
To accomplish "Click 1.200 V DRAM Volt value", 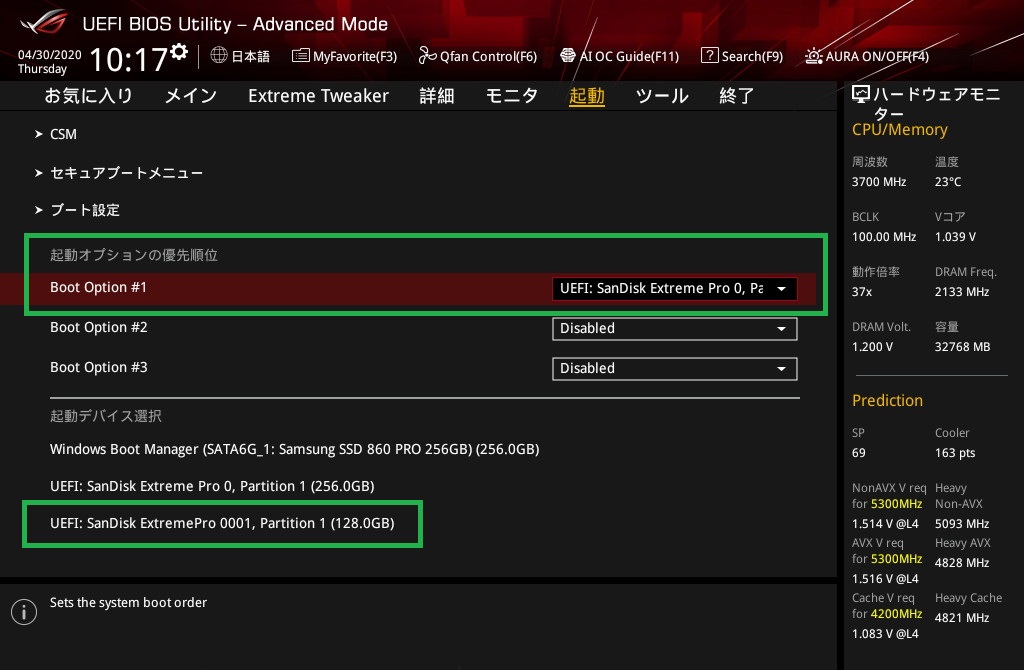I will coord(872,347).
